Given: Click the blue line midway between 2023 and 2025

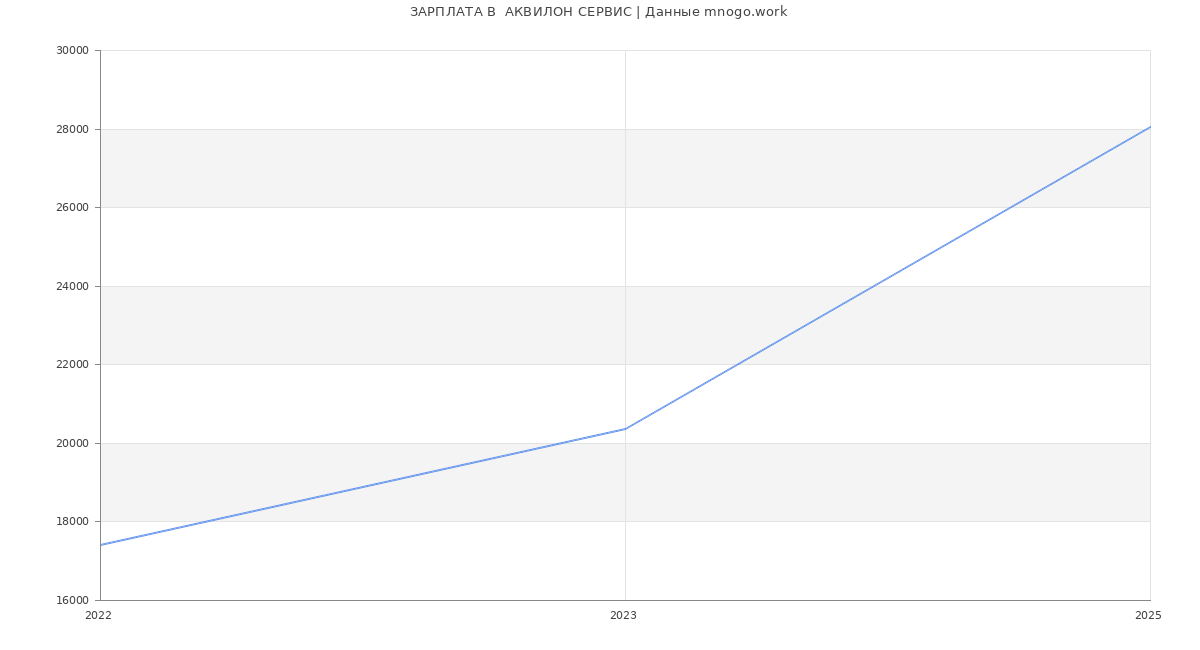Looking at the screenshot, I should [x=888, y=278].
